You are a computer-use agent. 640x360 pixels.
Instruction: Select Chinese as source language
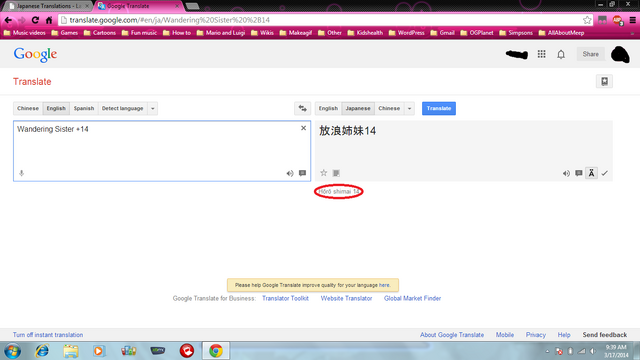tap(28, 109)
